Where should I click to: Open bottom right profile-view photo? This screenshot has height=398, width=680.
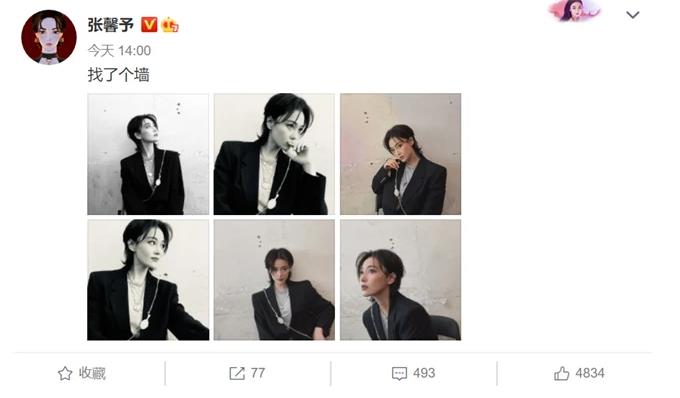point(400,280)
